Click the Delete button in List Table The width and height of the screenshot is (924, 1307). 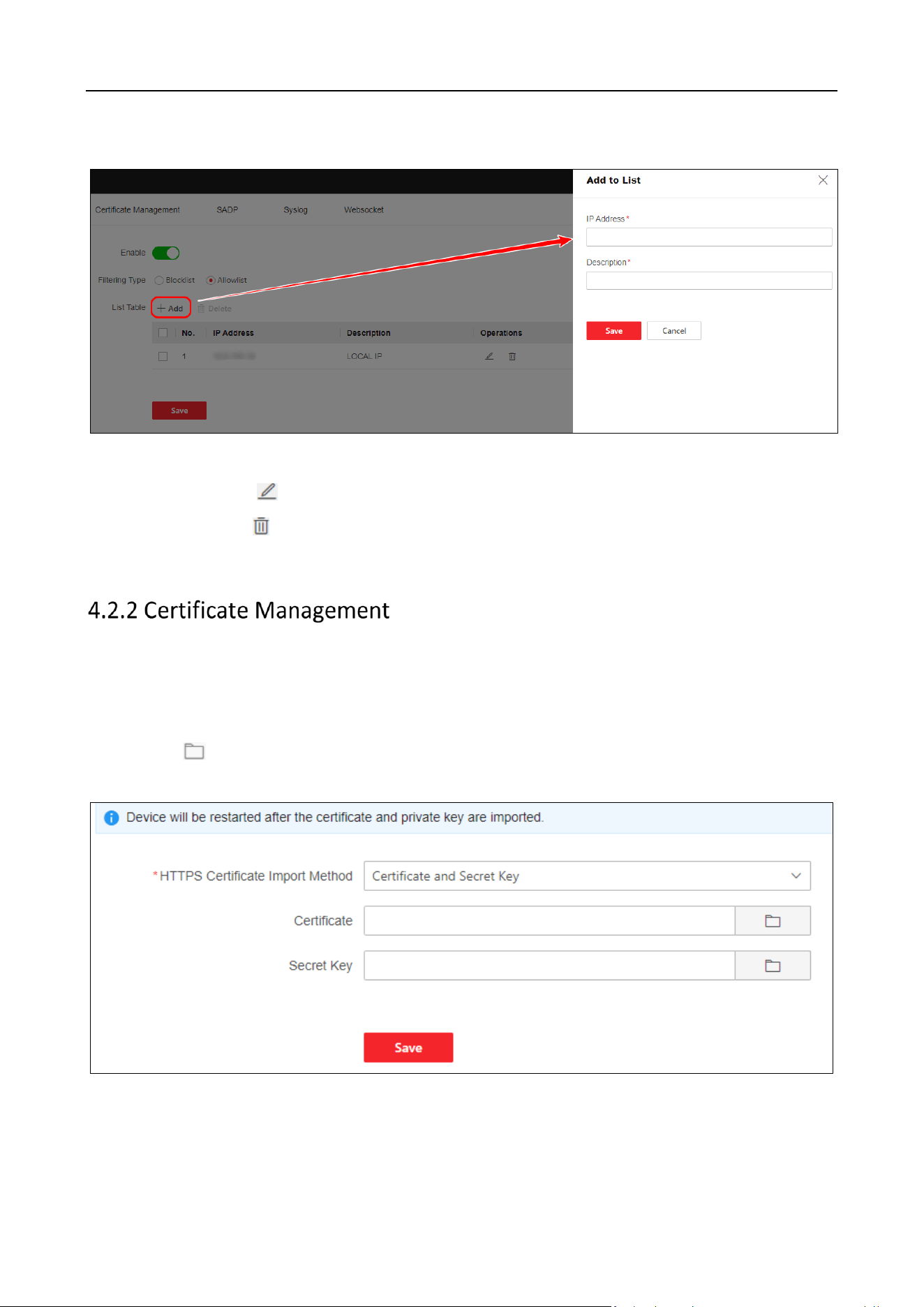215,309
